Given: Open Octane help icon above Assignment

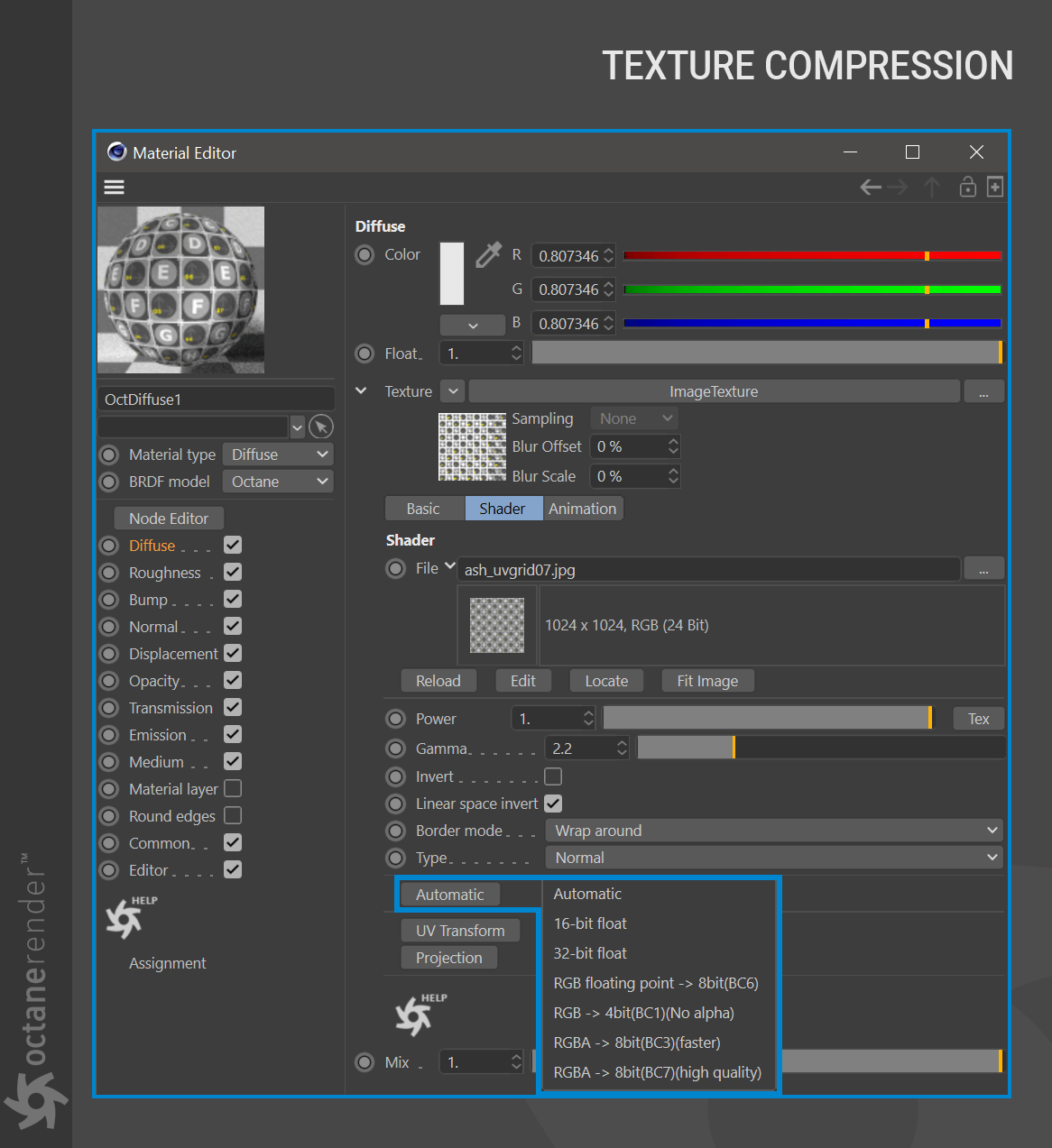Looking at the screenshot, I should point(130,917).
